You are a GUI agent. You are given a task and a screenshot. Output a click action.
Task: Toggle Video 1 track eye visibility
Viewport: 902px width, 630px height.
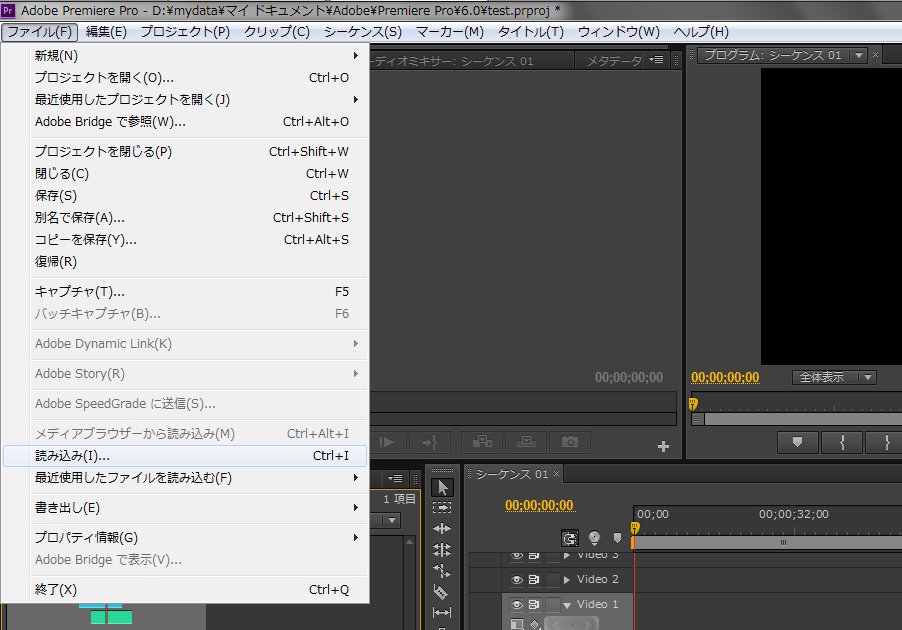(517, 604)
